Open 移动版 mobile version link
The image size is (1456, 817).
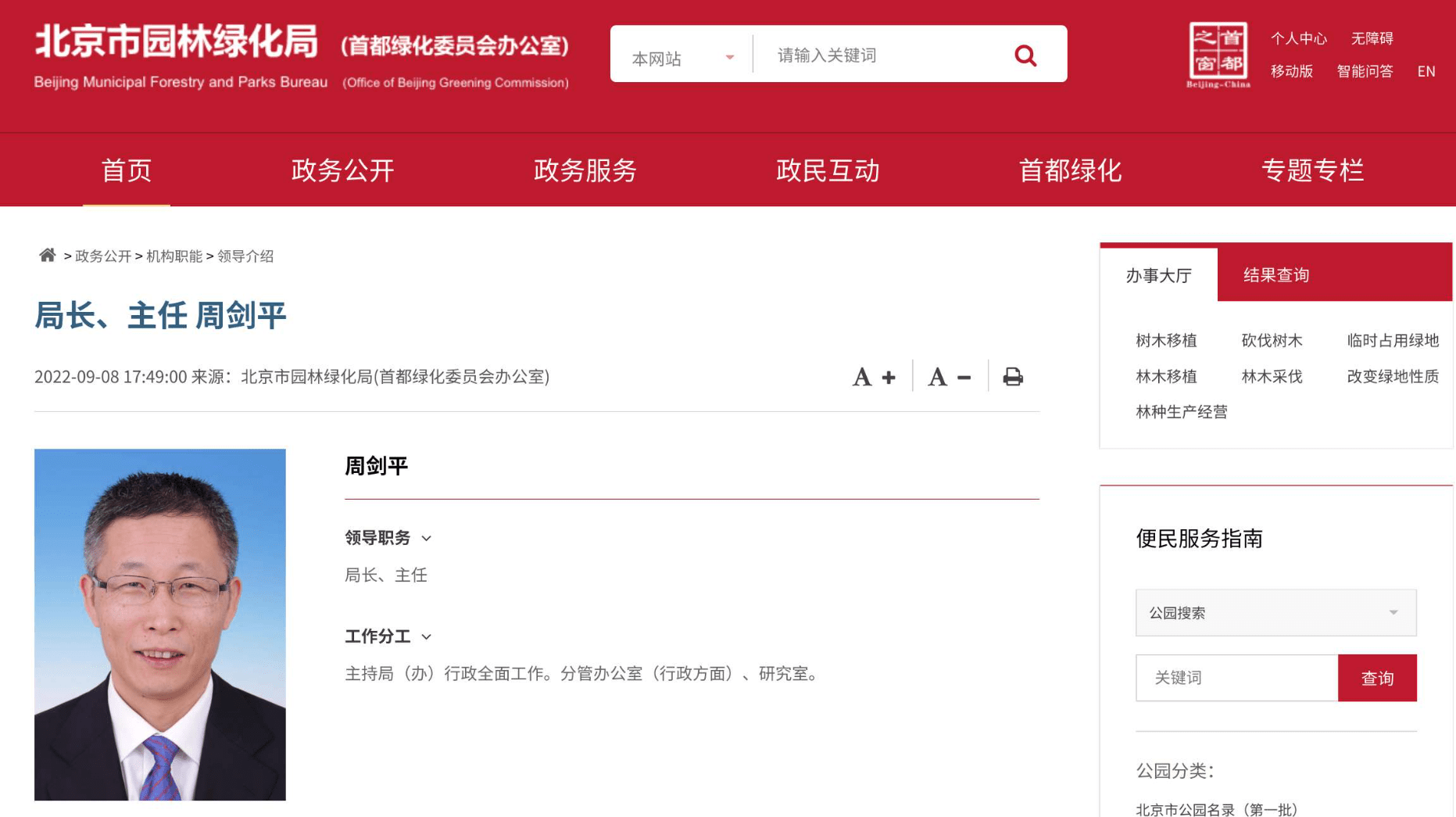pos(1292,71)
